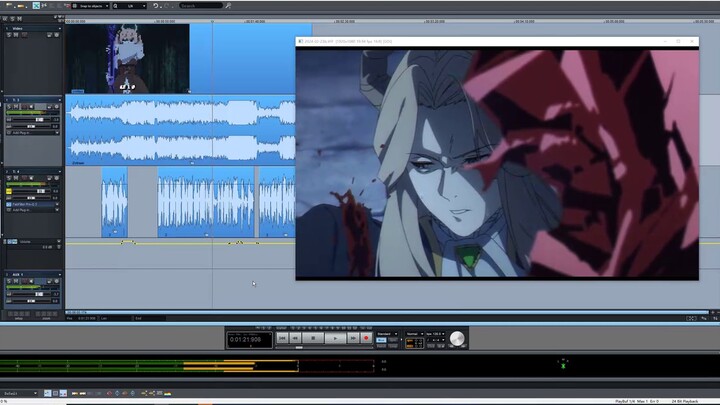Delete the Volume automation lane via trash icon
The width and height of the screenshot is (720, 405).
pyautogui.click(x=59, y=247)
